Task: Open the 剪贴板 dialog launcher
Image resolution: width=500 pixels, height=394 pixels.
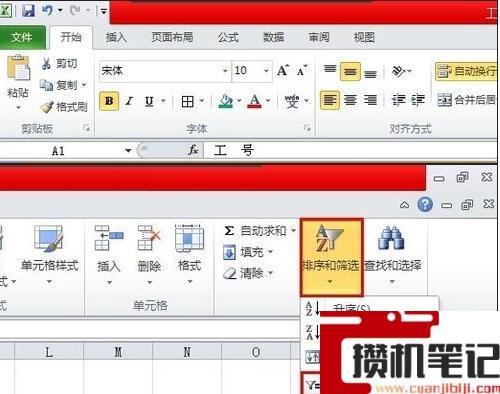Action: point(87,128)
